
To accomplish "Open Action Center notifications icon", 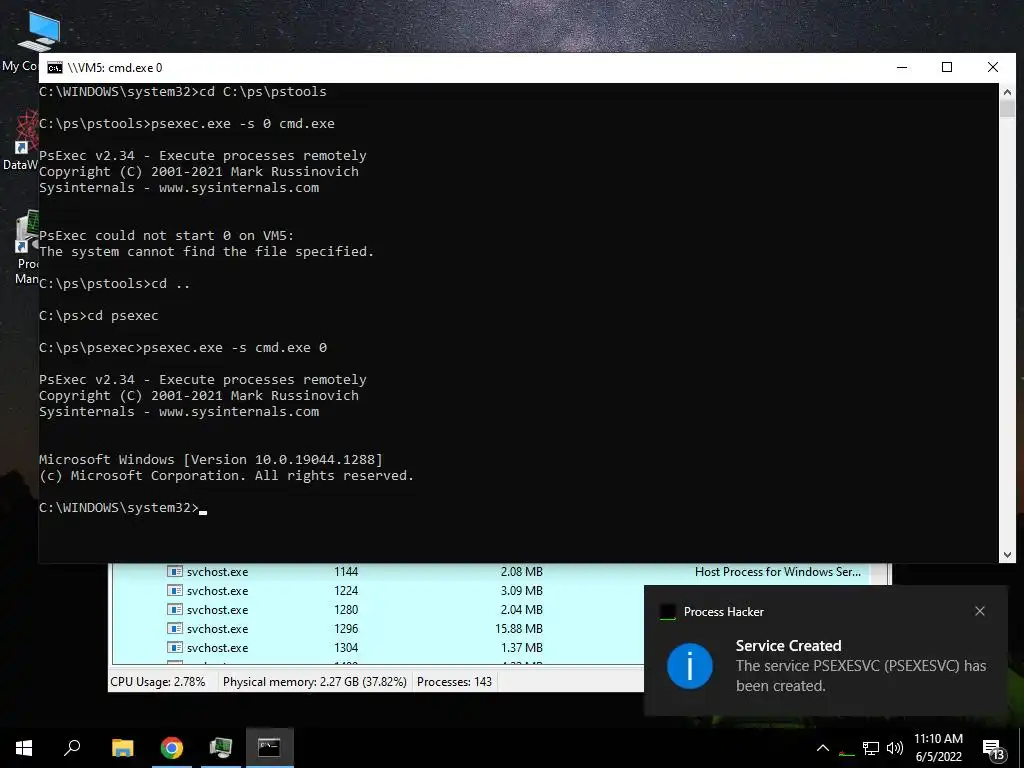I will tap(995, 748).
